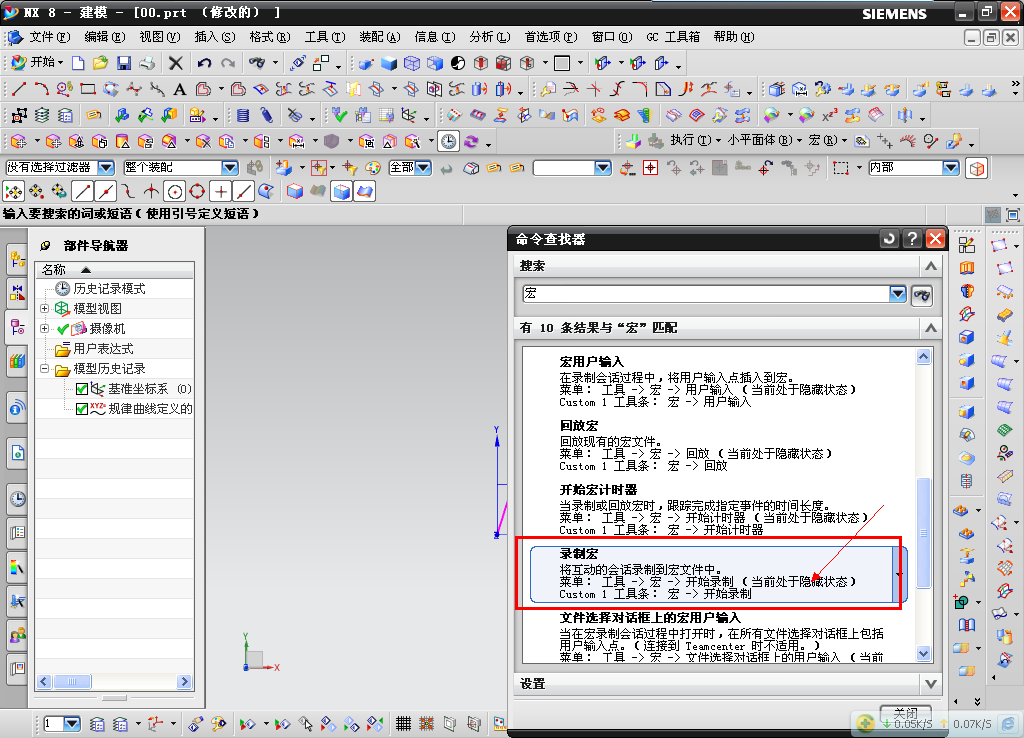
Task: Click the Open folder icon
Action: tap(101, 63)
